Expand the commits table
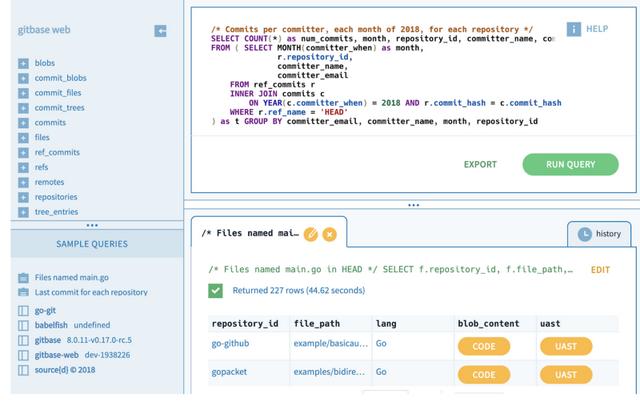This screenshot has height=406, width=640. [23, 123]
